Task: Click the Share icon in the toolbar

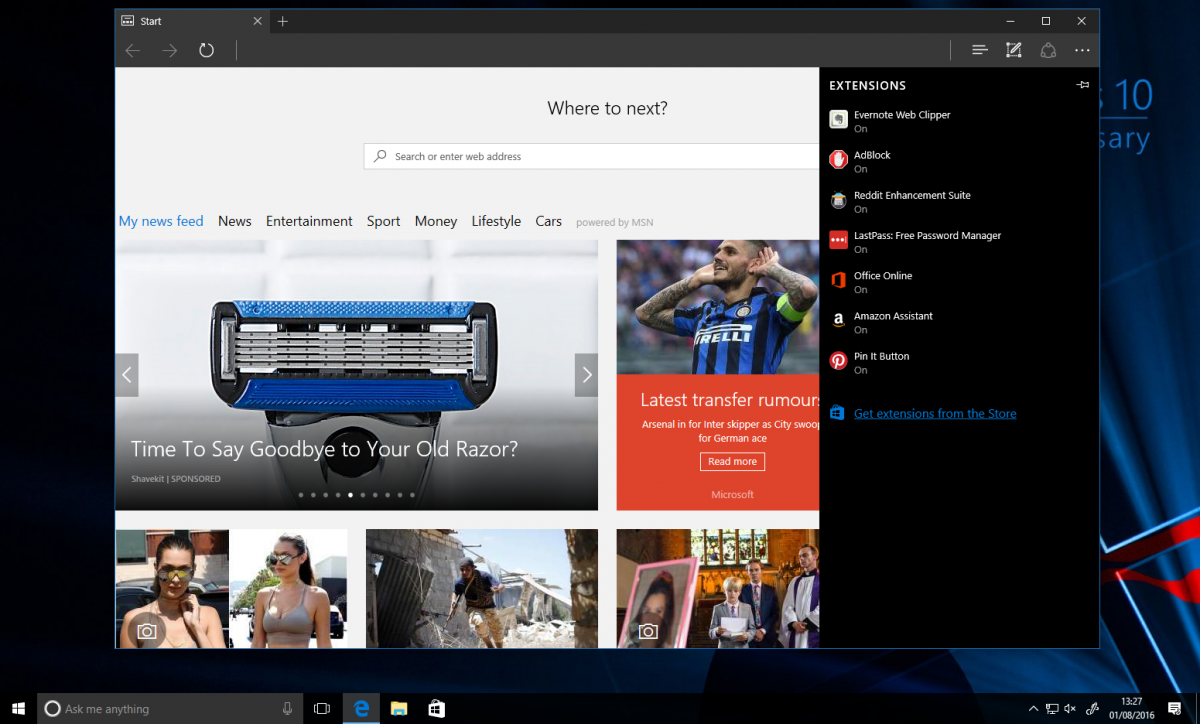Action: [1048, 50]
